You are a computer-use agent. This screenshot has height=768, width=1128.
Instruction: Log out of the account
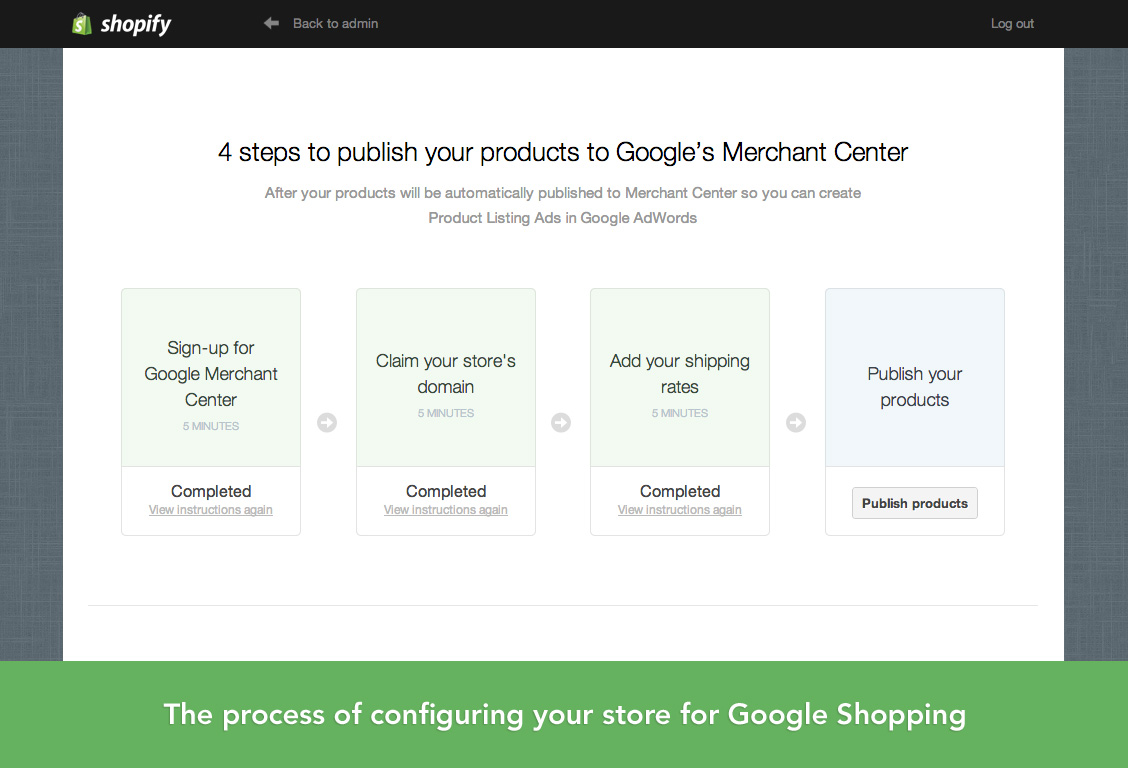(1012, 23)
